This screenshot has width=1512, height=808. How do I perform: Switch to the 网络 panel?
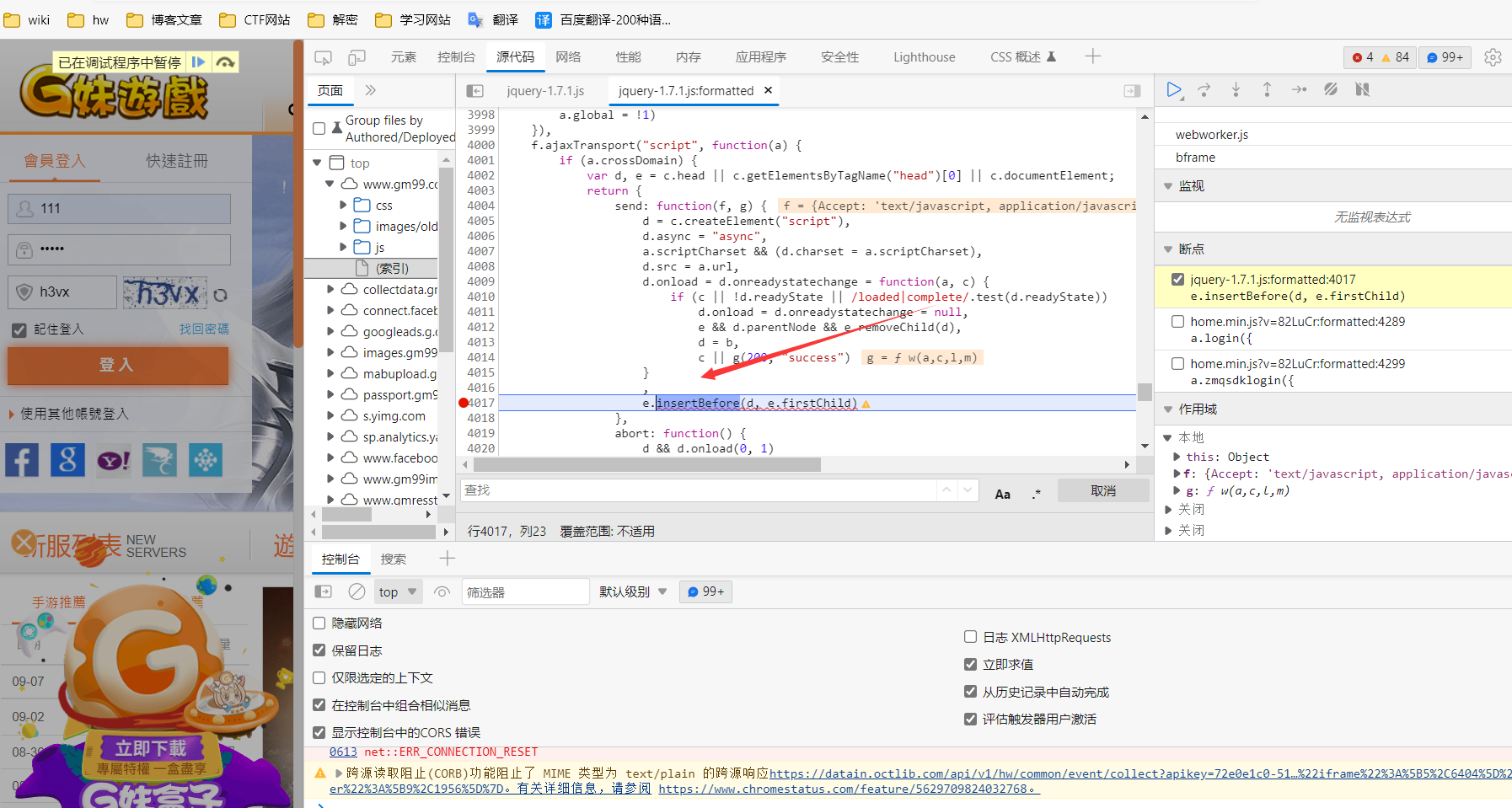coord(568,57)
